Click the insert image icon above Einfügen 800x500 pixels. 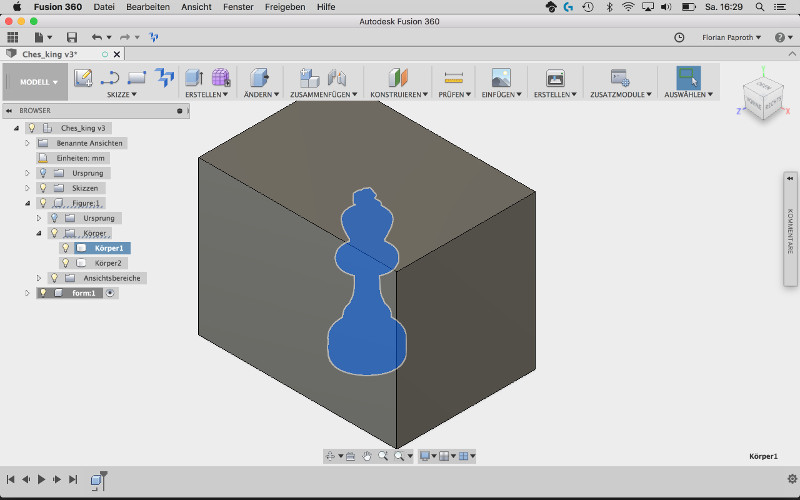[x=501, y=78]
